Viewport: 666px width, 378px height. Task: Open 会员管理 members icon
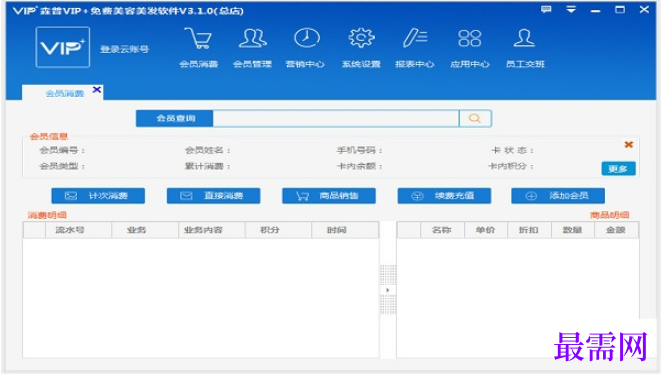[x=253, y=38]
